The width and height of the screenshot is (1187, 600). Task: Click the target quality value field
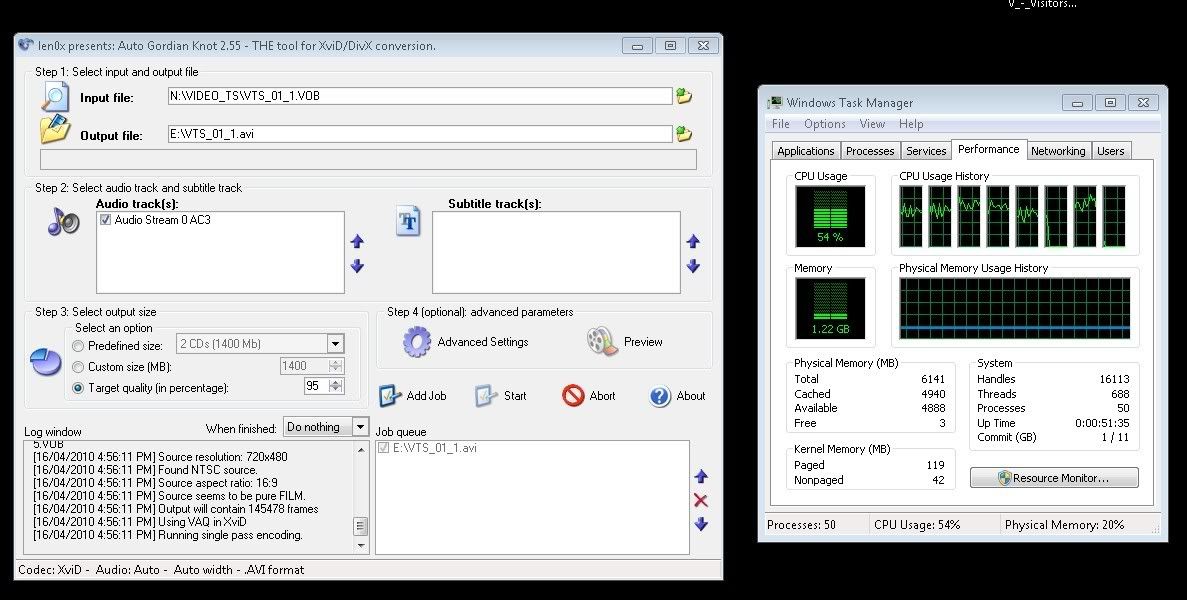coord(316,387)
